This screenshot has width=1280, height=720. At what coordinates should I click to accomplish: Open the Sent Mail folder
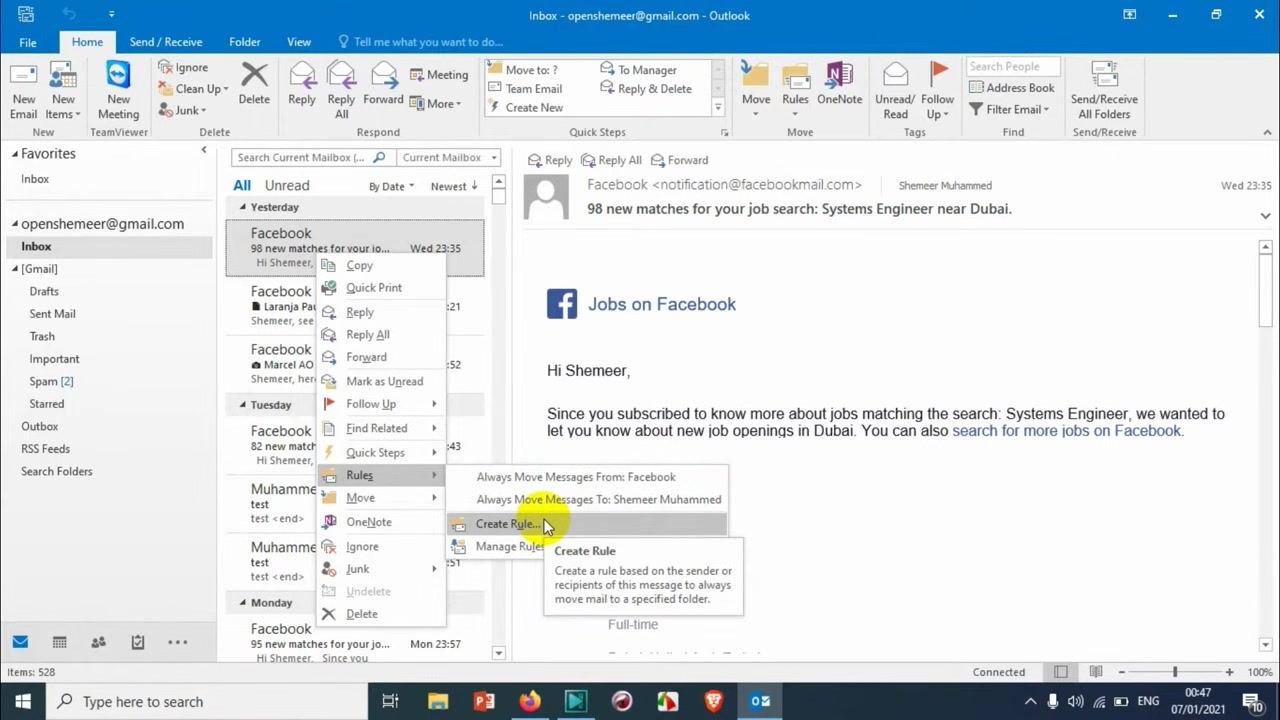52,314
